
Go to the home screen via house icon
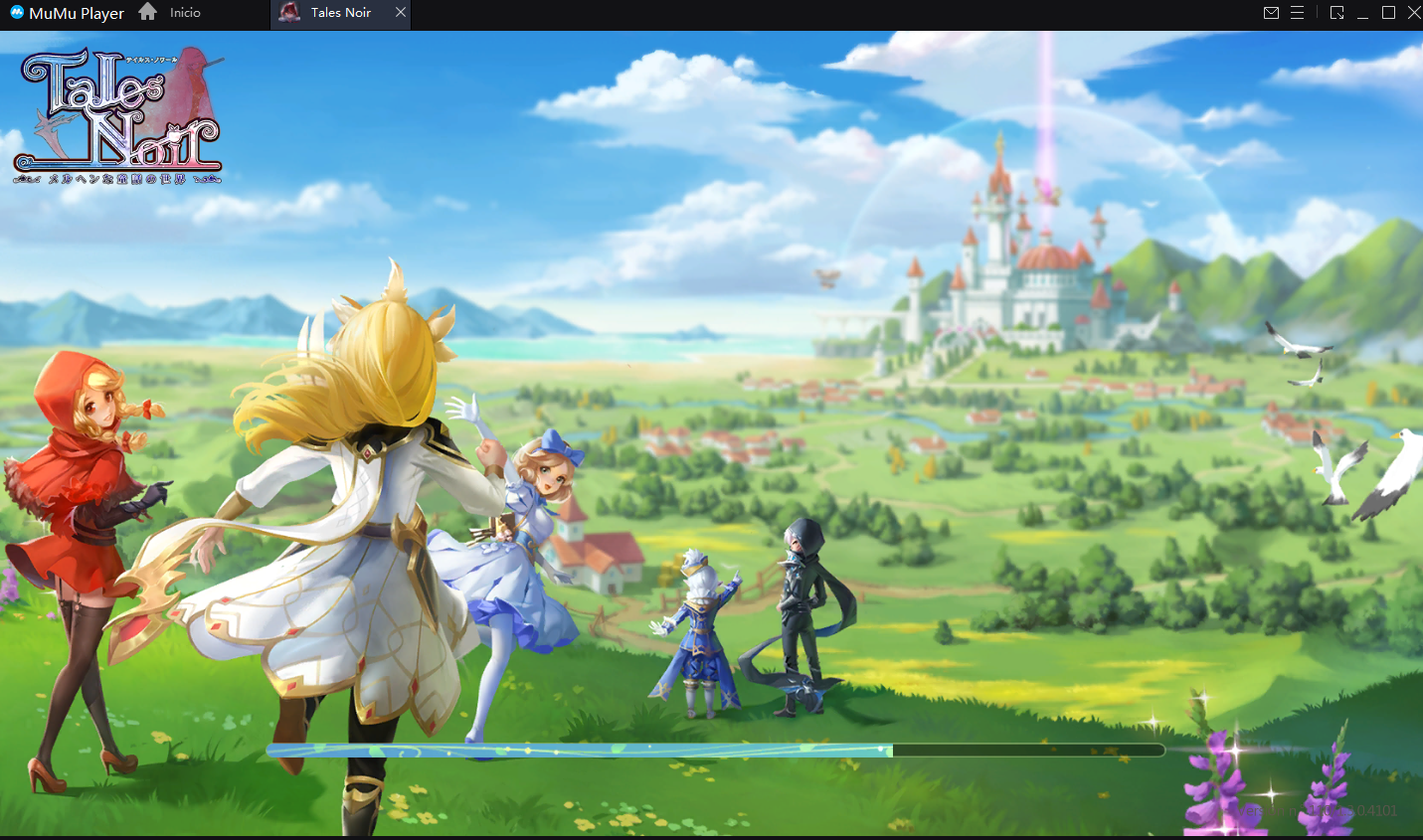[x=148, y=12]
